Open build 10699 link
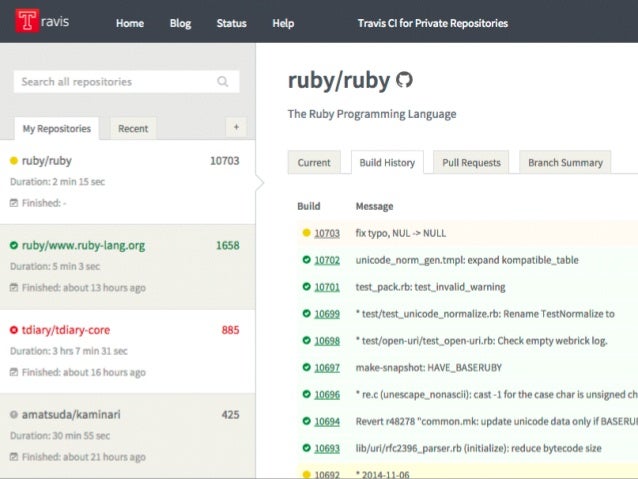638x479 pixels. pos(327,314)
